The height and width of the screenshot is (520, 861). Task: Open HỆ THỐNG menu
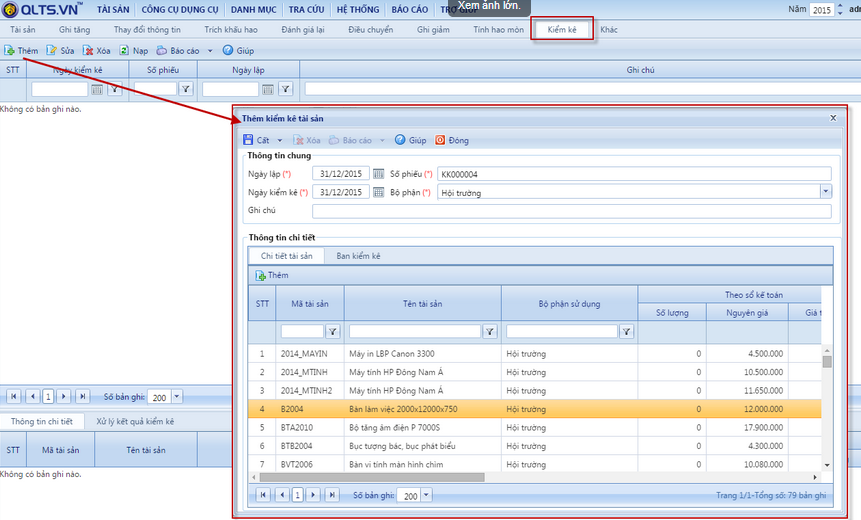(358, 9)
